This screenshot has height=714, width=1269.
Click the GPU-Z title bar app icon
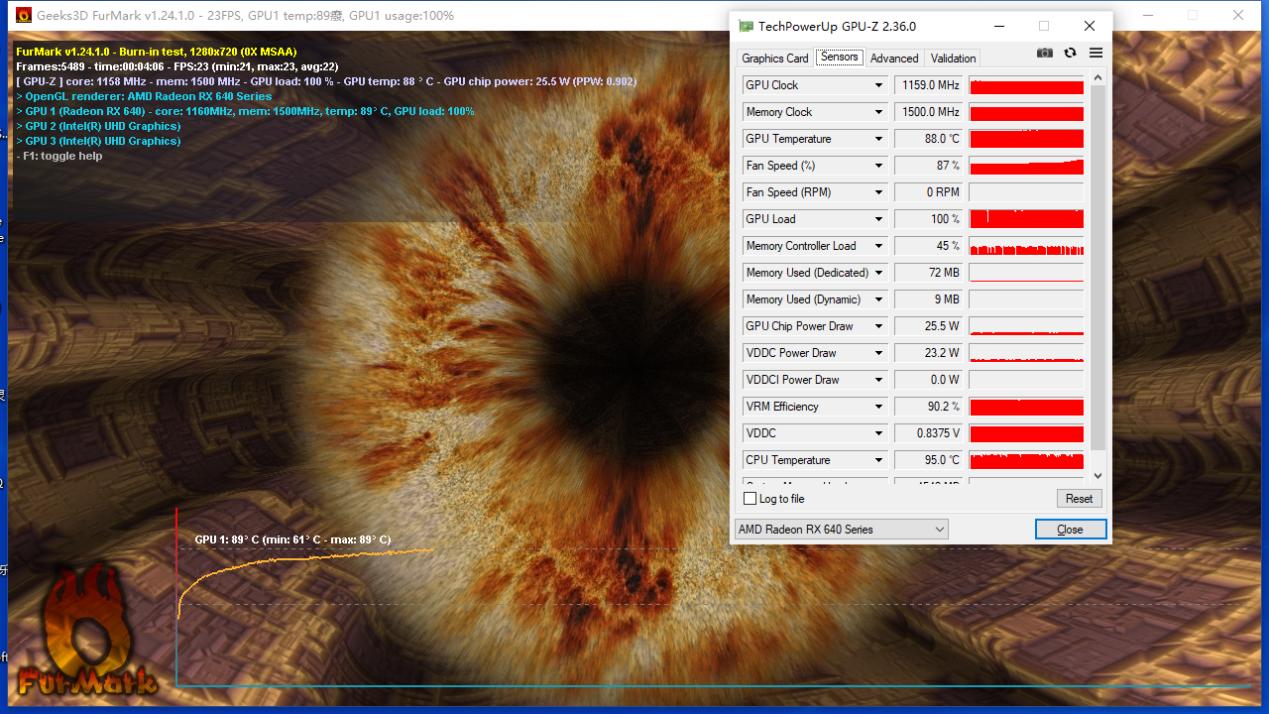(746, 26)
